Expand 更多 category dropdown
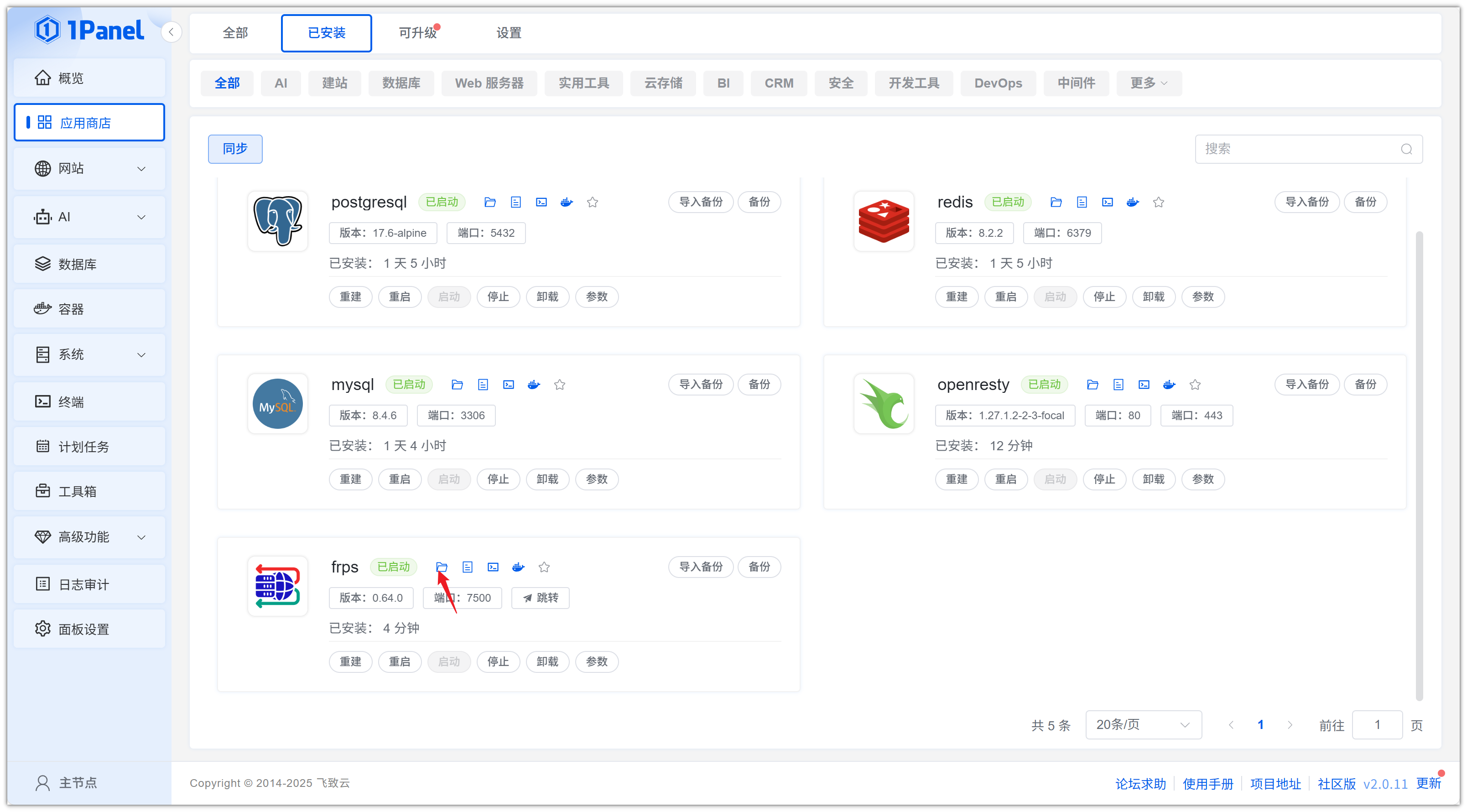The width and height of the screenshot is (1467, 812). click(1148, 83)
